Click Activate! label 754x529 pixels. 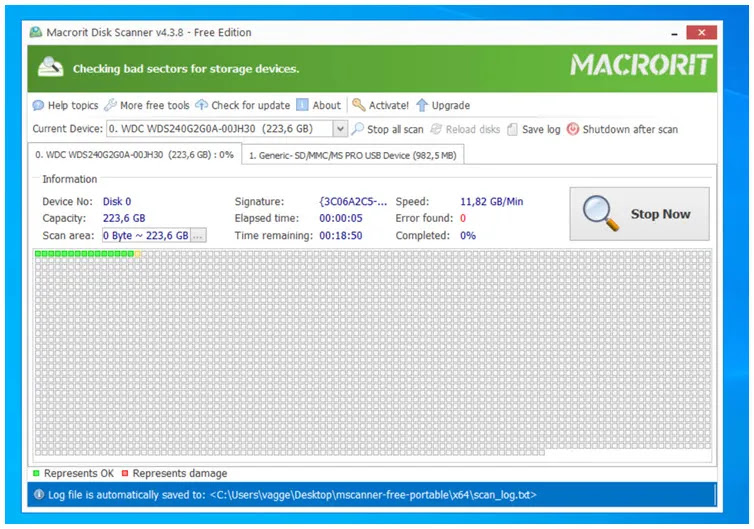coord(389,105)
